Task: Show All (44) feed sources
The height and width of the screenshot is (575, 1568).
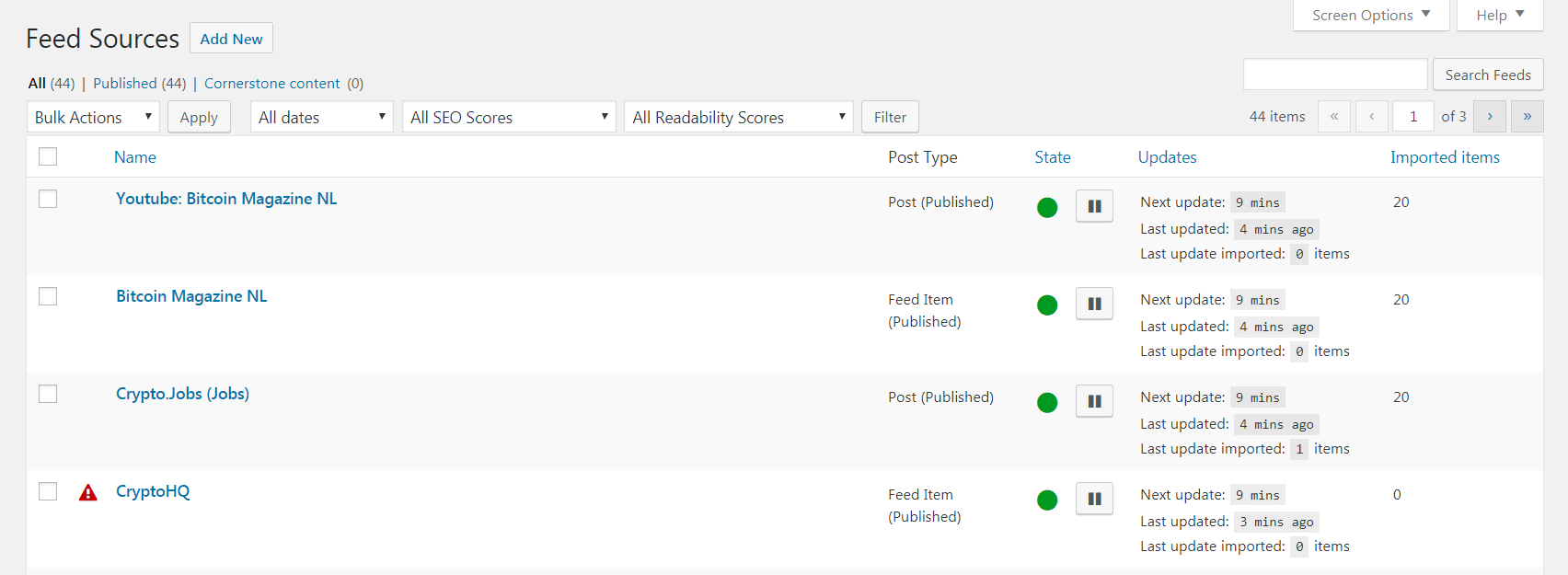Action: click(x=52, y=83)
